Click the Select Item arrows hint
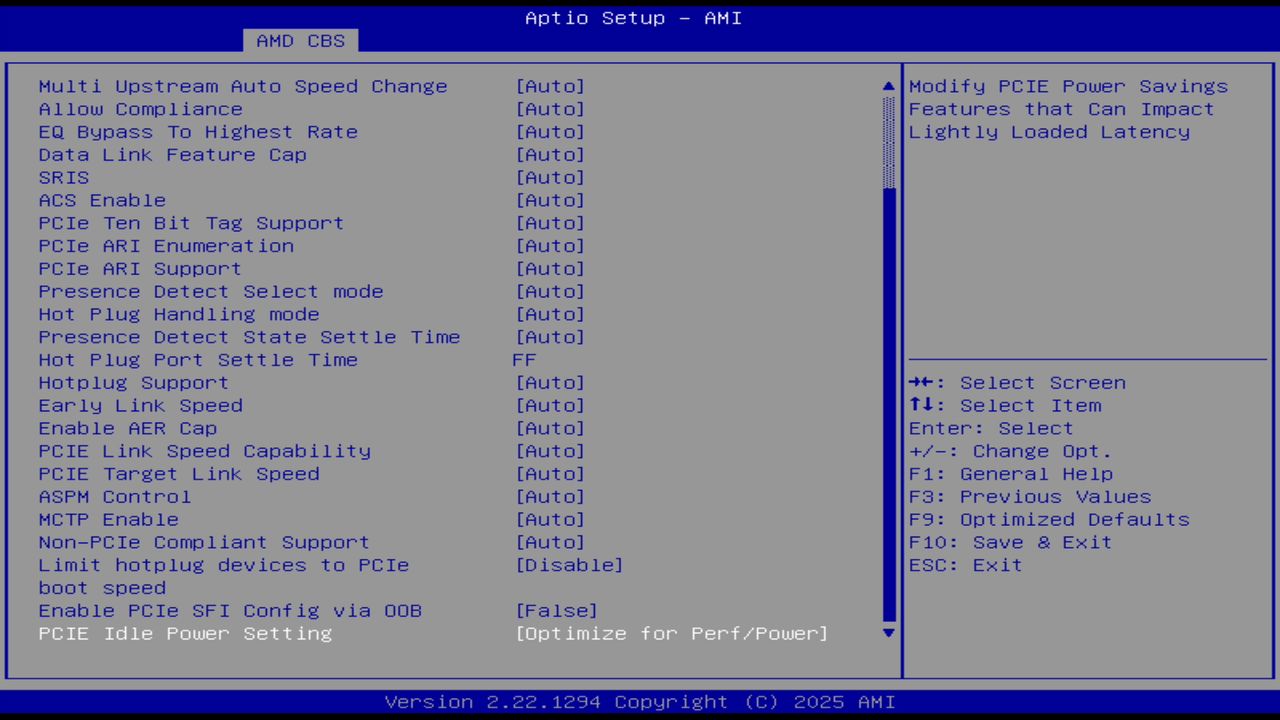This screenshot has height=720, width=1280. tap(1005, 406)
